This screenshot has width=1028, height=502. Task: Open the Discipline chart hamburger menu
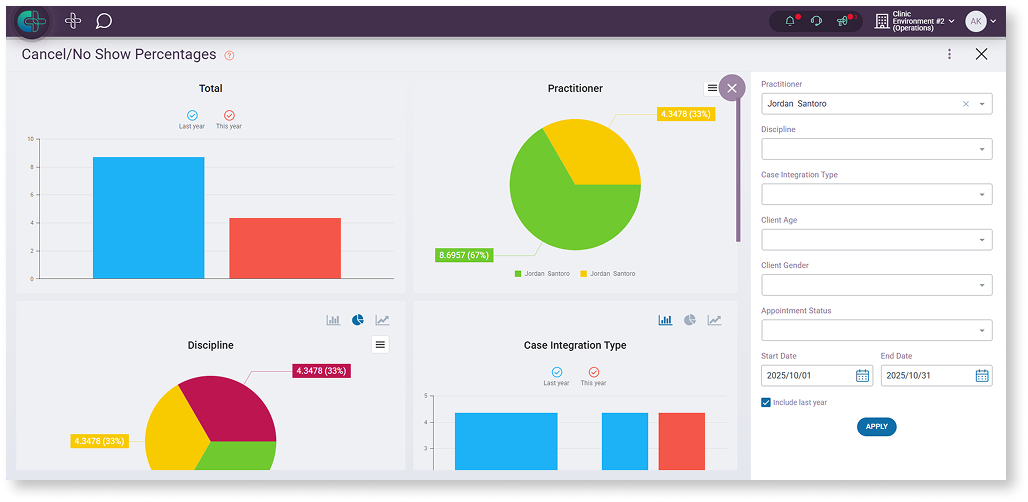click(x=380, y=345)
